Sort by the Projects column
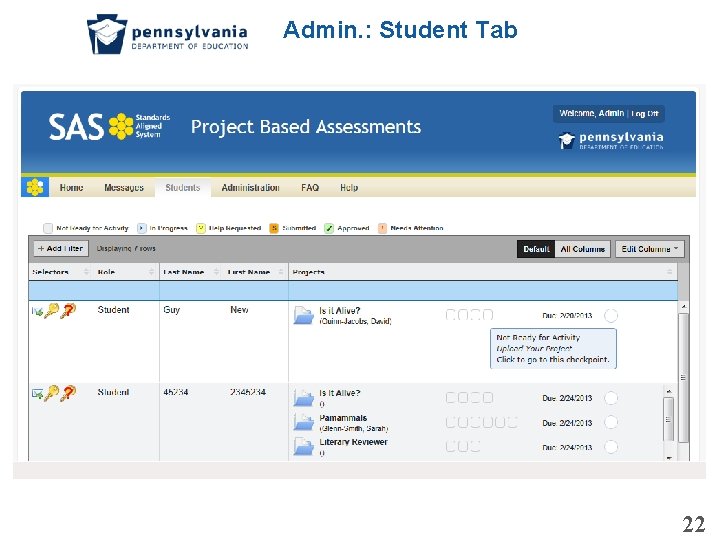720x540 pixels. 482,272
